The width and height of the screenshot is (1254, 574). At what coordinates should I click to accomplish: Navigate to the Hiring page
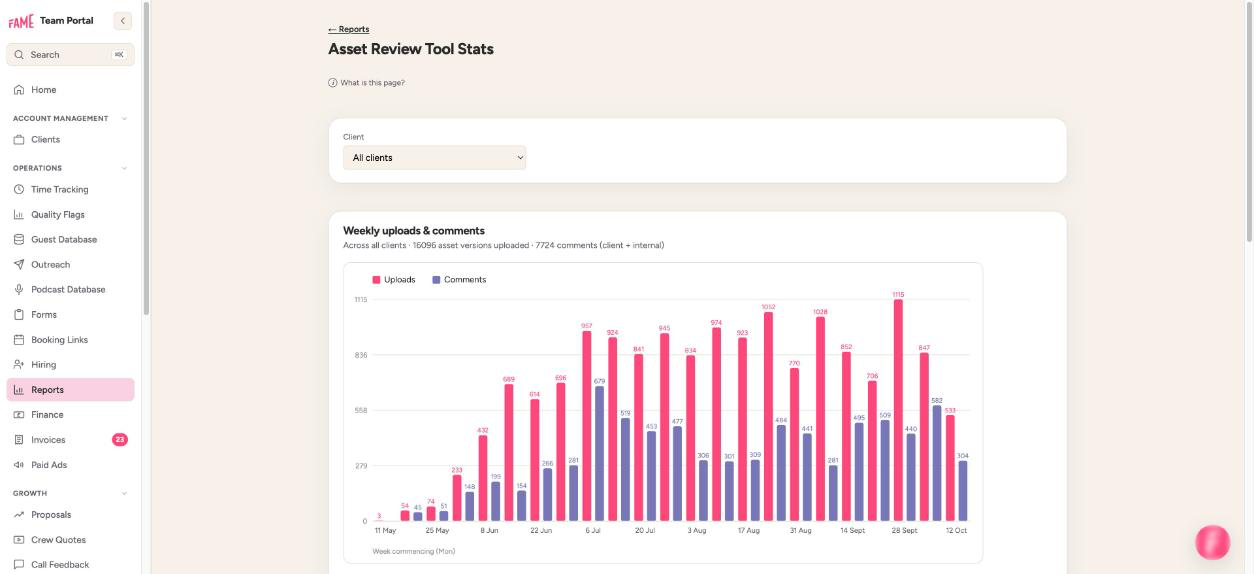[x=70, y=365]
